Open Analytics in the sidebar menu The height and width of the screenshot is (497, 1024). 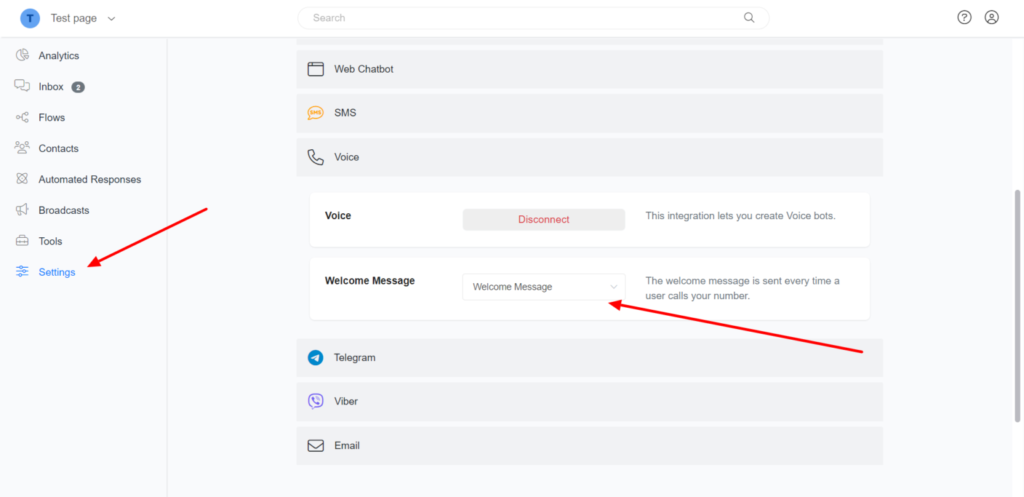point(59,56)
